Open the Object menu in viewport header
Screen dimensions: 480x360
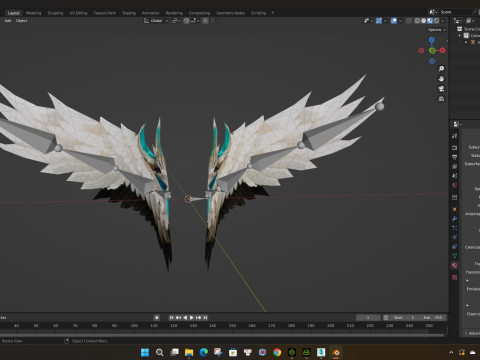(21, 21)
